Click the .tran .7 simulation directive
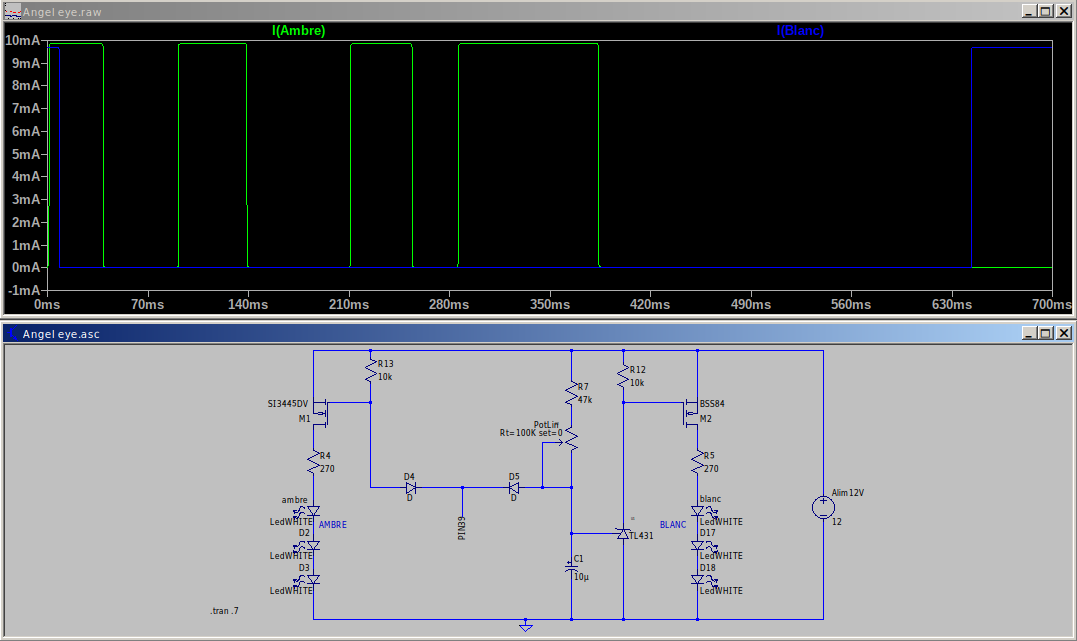The height and width of the screenshot is (641, 1077). coord(225,611)
